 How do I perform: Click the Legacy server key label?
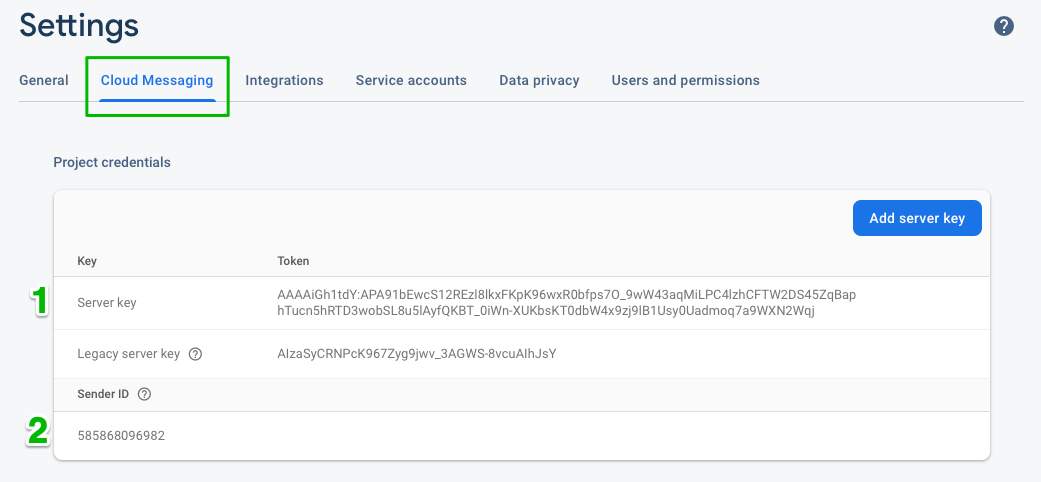pos(129,354)
